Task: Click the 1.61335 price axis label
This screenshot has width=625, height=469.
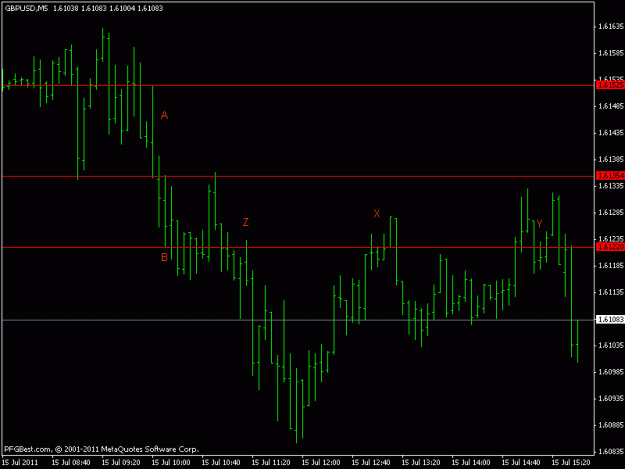Action: [x=611, y=186]
